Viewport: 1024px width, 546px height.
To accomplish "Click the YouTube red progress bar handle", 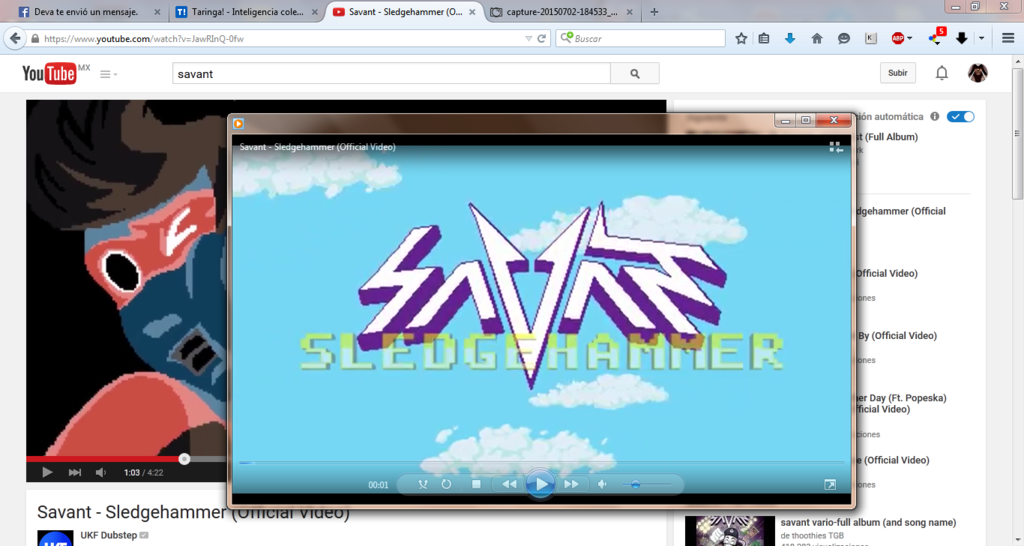I will 184,459.
